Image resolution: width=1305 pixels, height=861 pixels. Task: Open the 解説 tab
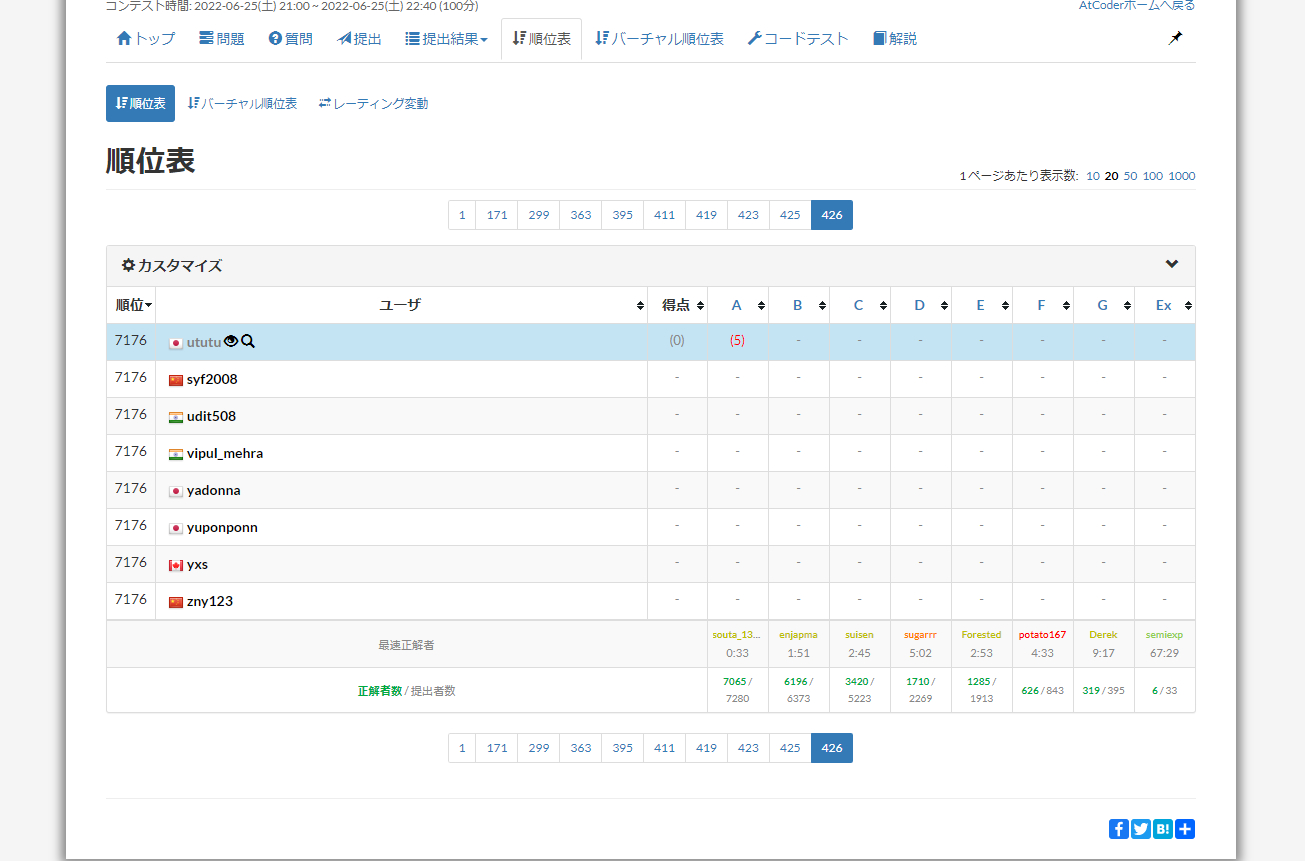pos(893,37)
